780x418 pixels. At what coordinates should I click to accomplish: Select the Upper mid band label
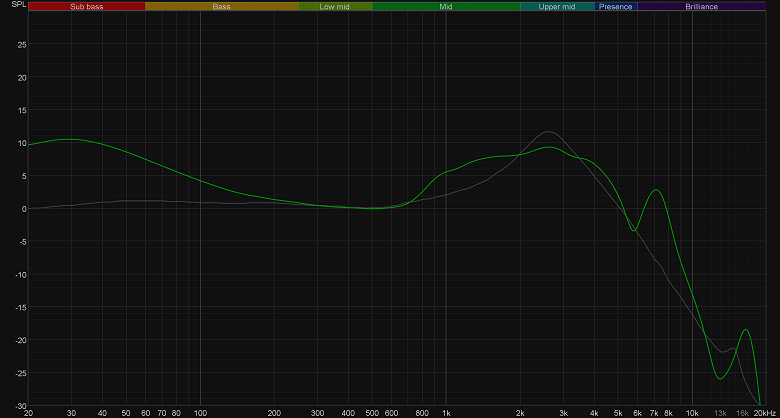557,6
